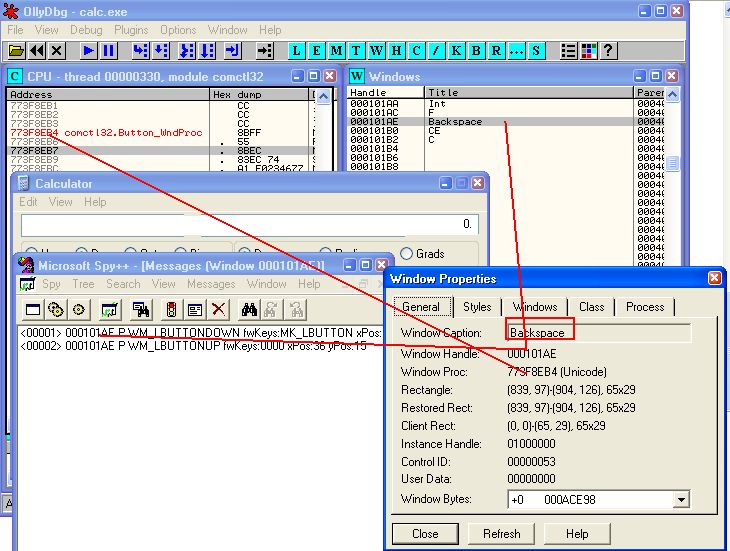Image resolution: width=730 pixels, height=551 pixels.
Task: Click the Step into toolbar icon
Action: pos(140,50)
